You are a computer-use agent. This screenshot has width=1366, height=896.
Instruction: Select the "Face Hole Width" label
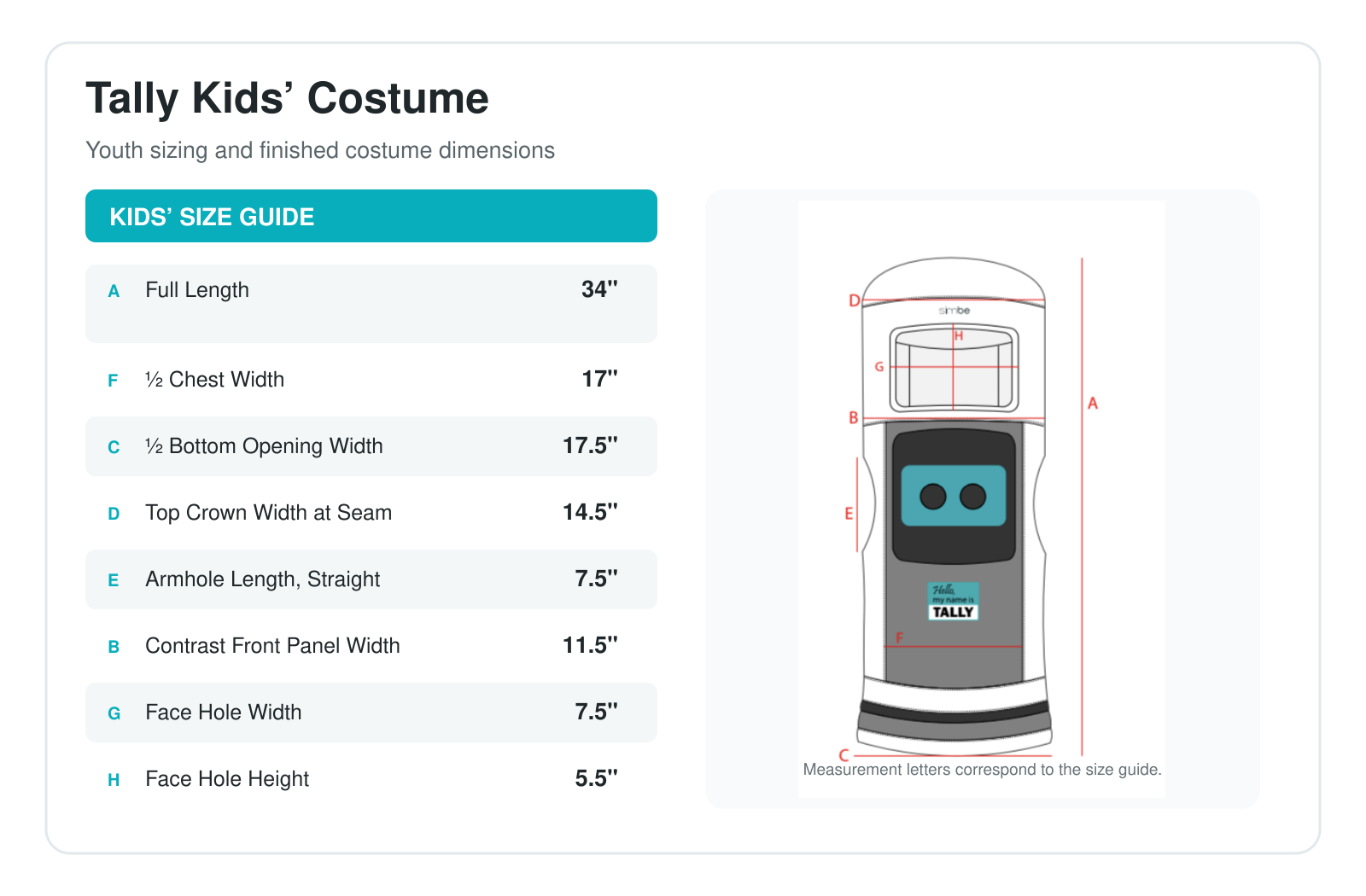point(223,712)
